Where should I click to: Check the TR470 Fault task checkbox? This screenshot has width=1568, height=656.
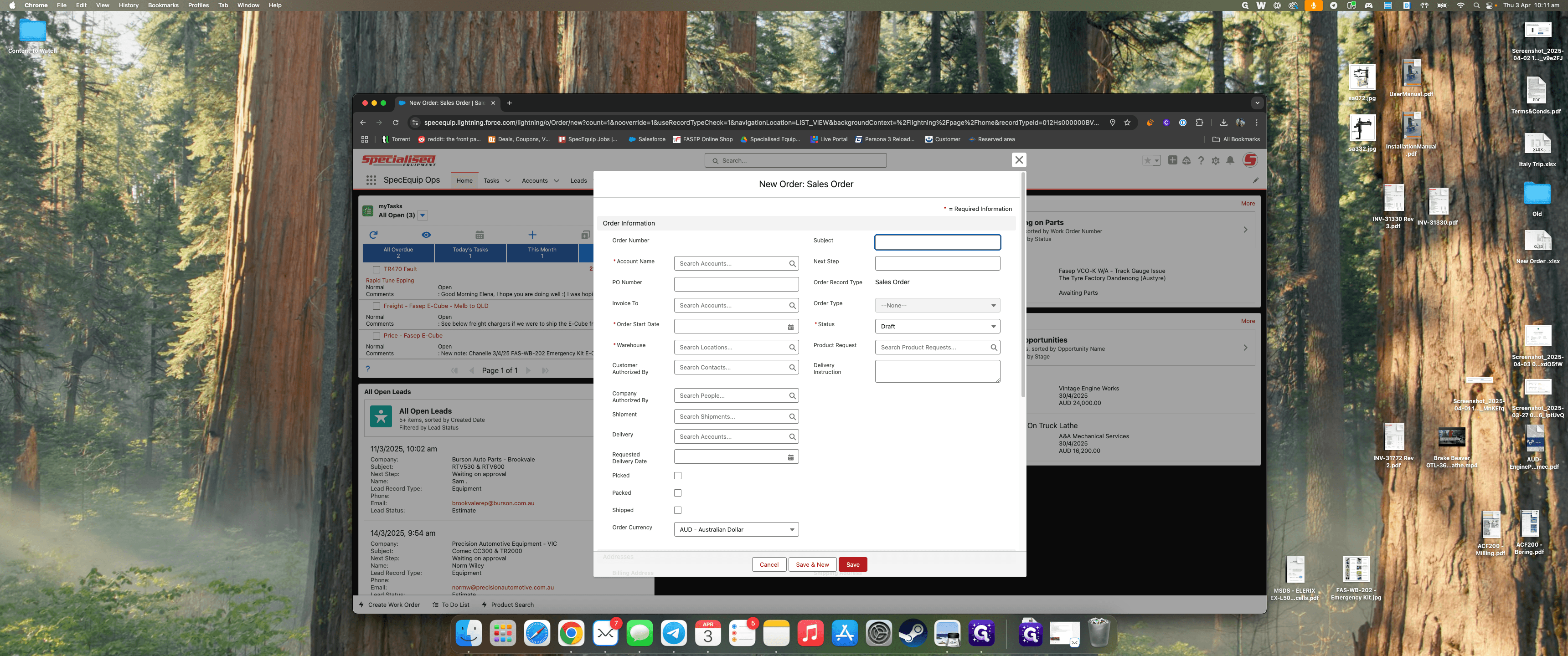pos(376,269)
